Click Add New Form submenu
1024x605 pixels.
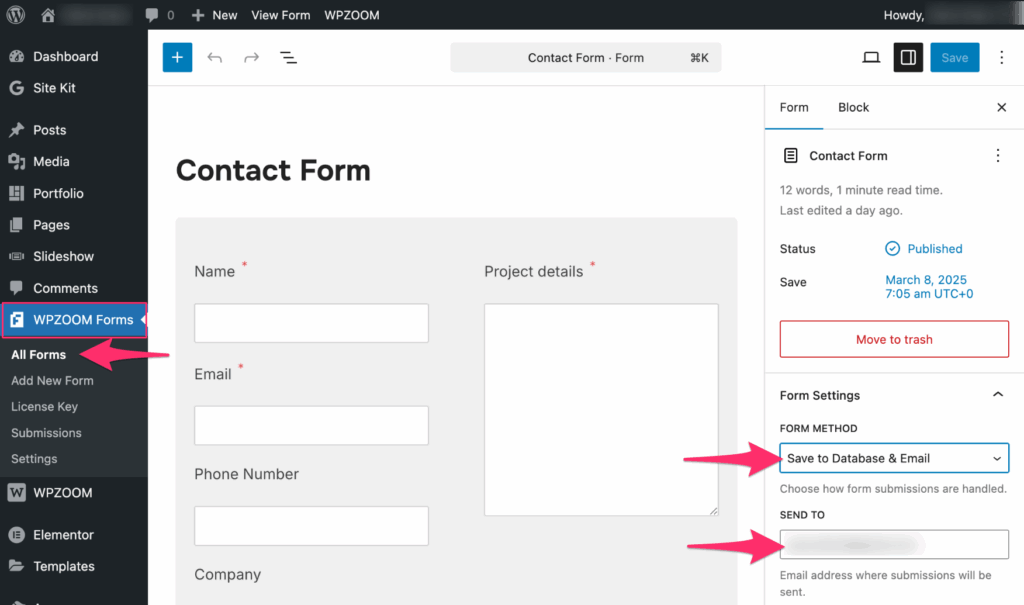tap(52, 380)
